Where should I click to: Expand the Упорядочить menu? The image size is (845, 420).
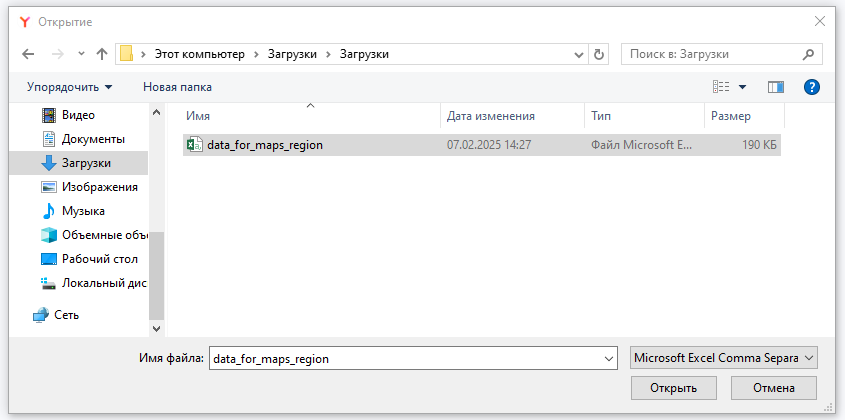click(x=69, y=87)
